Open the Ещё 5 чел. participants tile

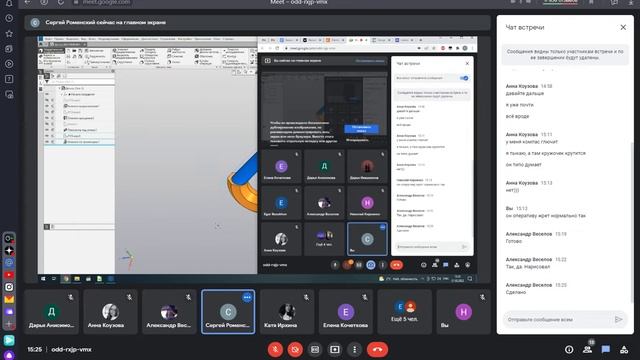(404, 312)
